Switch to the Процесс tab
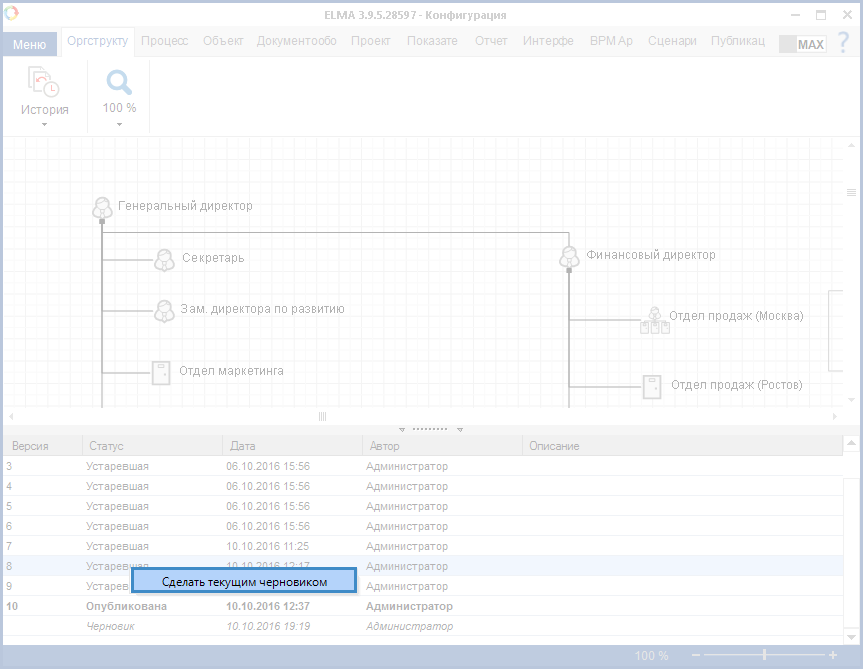The image size is (863, 669). (164, 41)
